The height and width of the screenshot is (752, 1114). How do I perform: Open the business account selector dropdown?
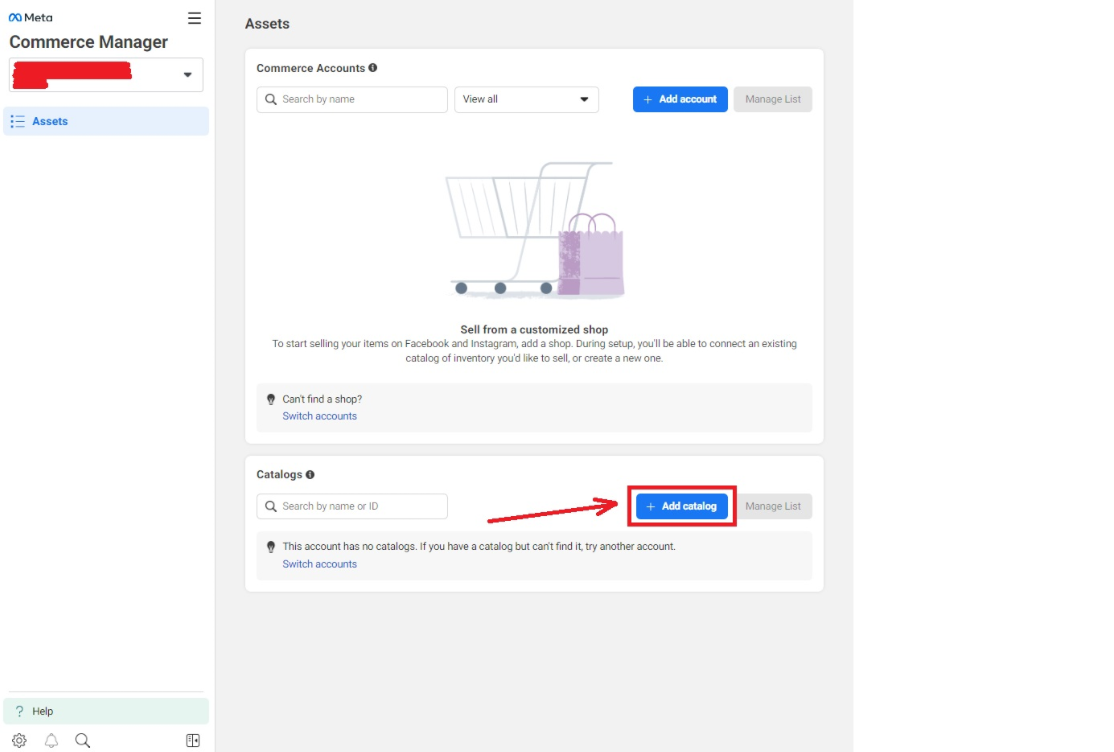pos(106,75)
